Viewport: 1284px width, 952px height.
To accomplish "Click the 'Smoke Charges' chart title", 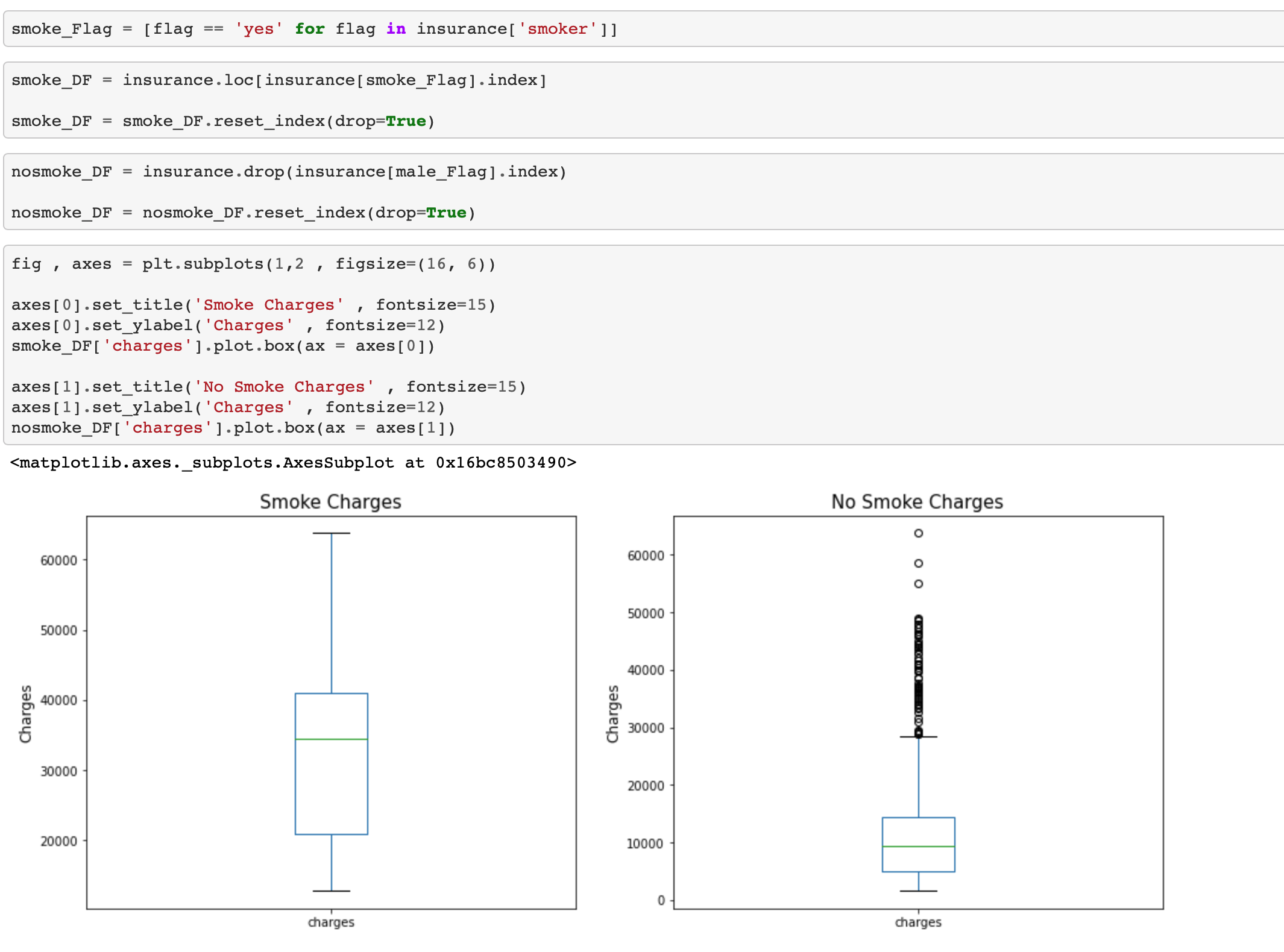I will (x=330, y=502).
